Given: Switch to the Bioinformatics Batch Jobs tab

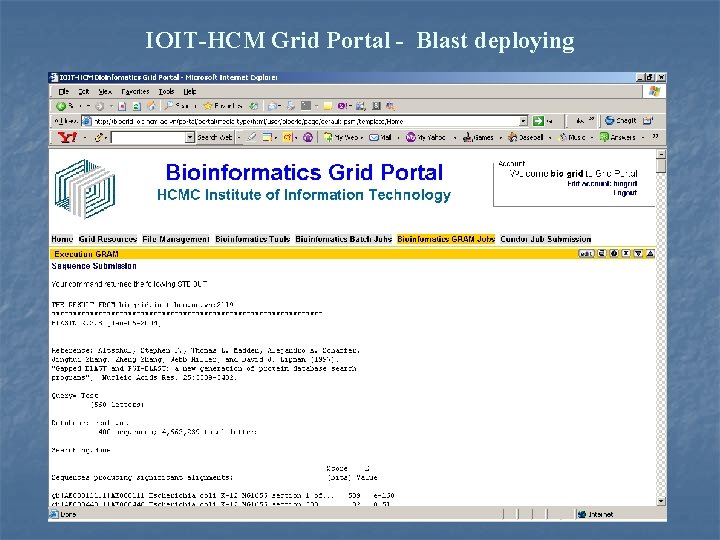Looking at the screenshot, I should (343, 239).
